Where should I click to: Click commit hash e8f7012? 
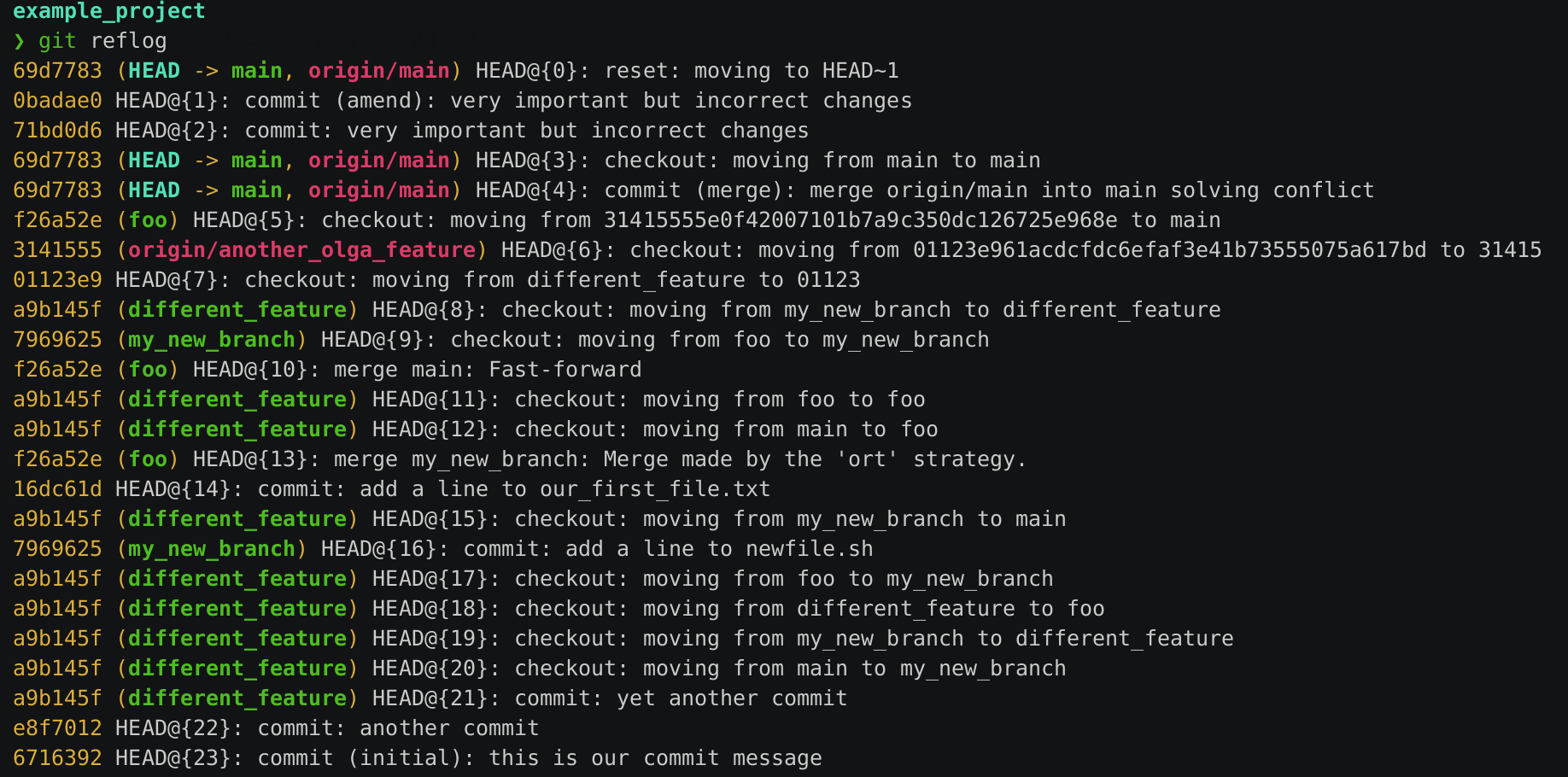(x=57, y=728)
